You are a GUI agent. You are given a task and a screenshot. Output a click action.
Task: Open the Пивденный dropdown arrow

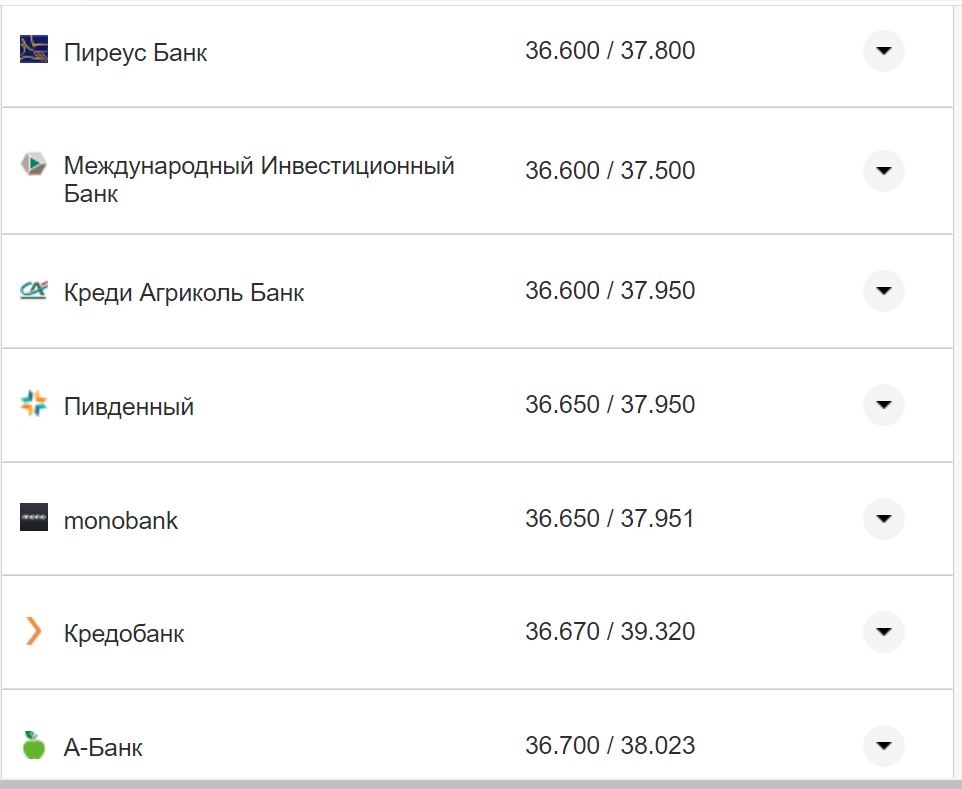point(883,405)
